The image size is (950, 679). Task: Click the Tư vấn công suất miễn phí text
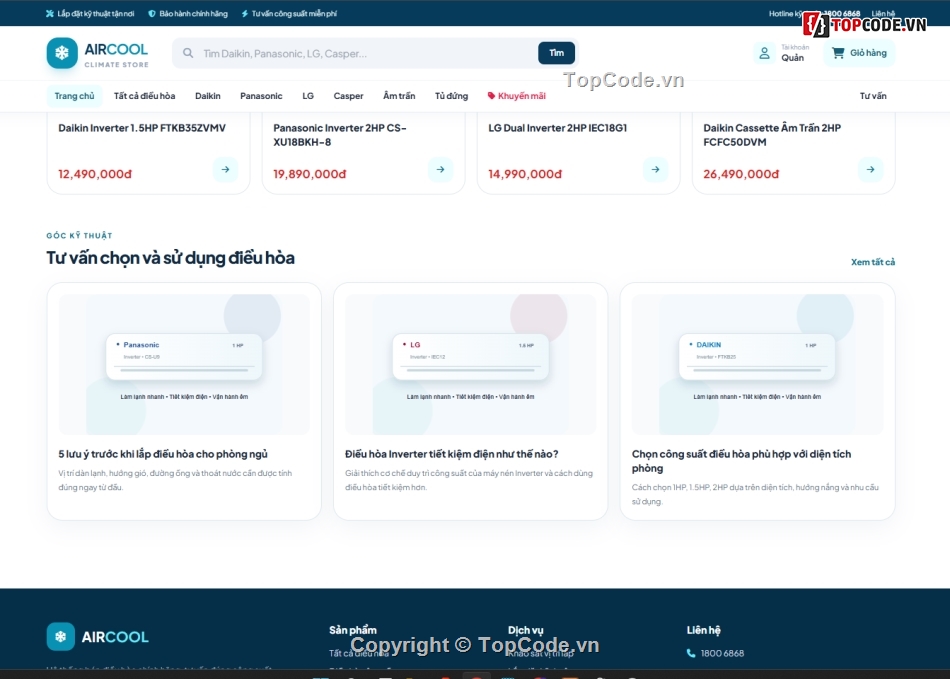(294, 13)
